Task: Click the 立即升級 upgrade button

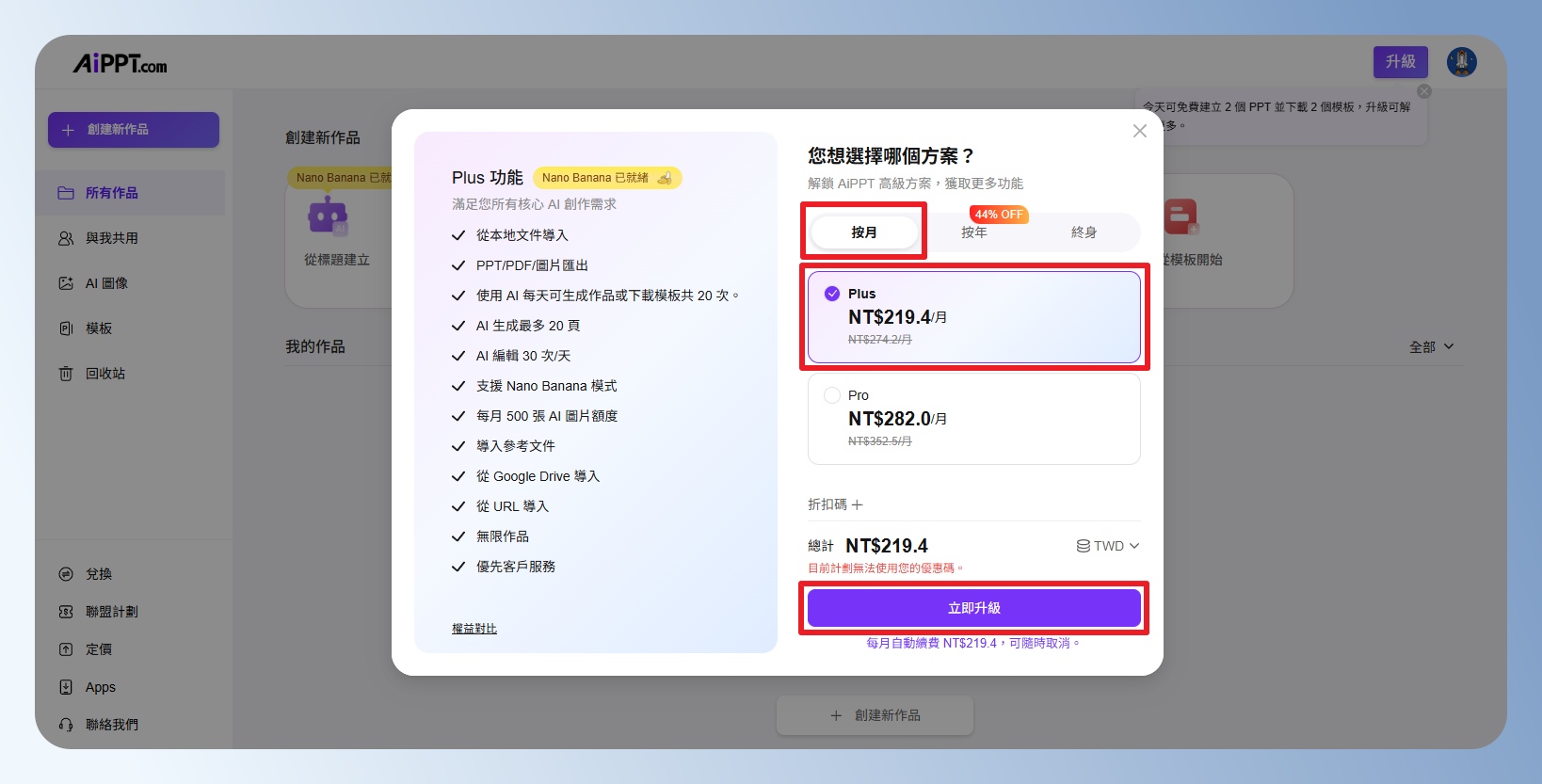Action: (974, 608)
